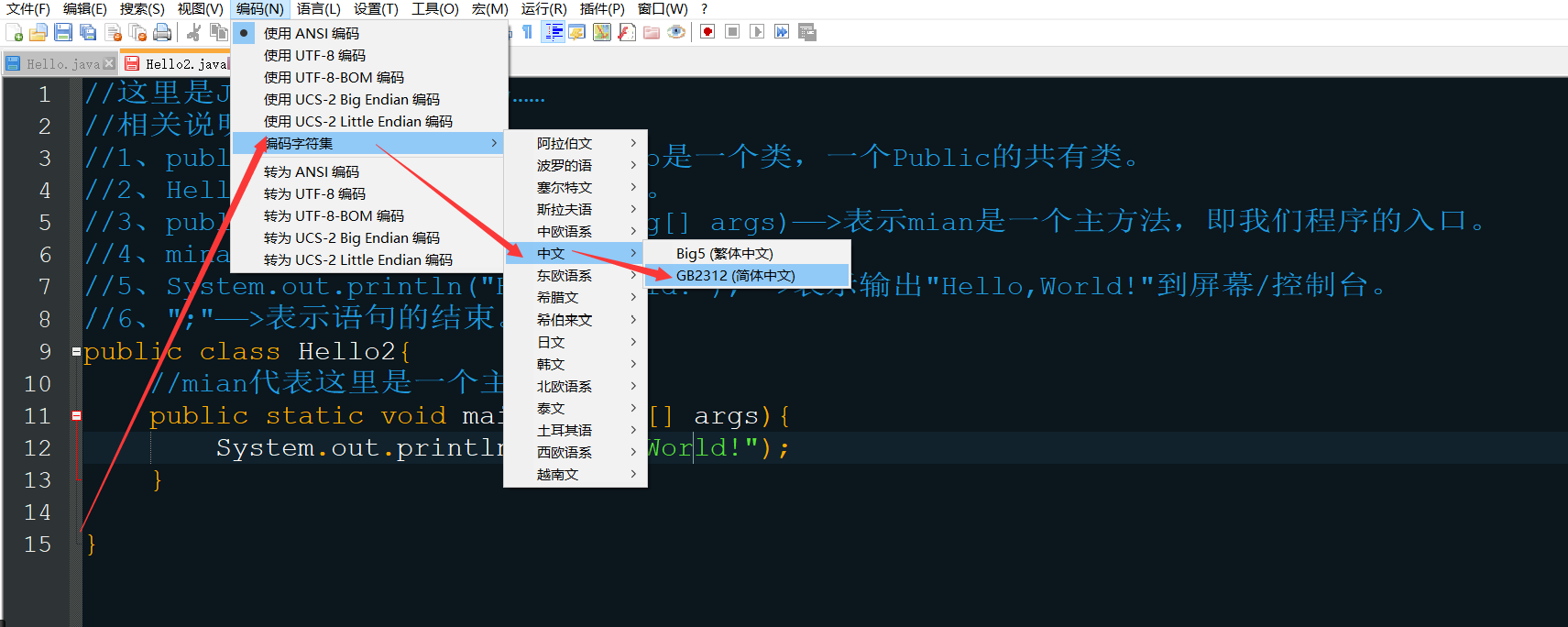Expand the 东欧语系 character set submenu

[x=576, y=275]
